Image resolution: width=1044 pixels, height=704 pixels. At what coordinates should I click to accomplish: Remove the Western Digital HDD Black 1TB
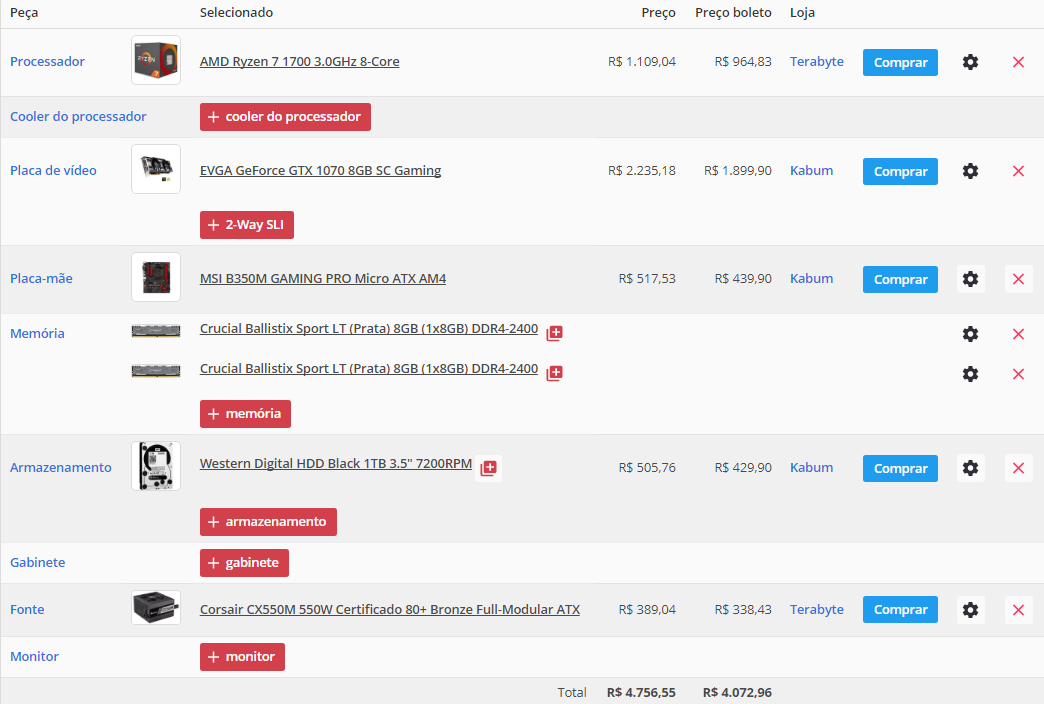pyautogui.click(x=1018, y=468)
